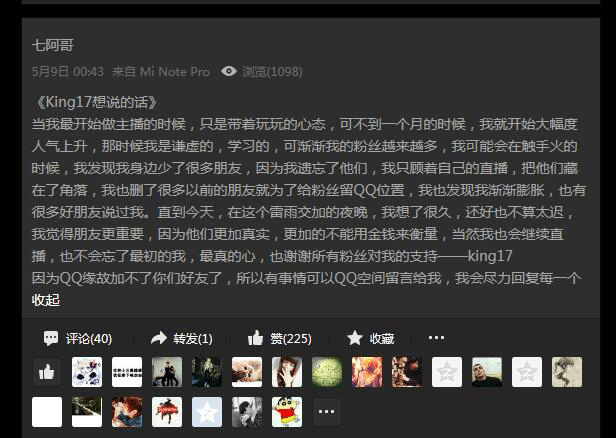
Task: Click the star icon next to 收藏
Action: pyautogui.click(x=355, y=338)
